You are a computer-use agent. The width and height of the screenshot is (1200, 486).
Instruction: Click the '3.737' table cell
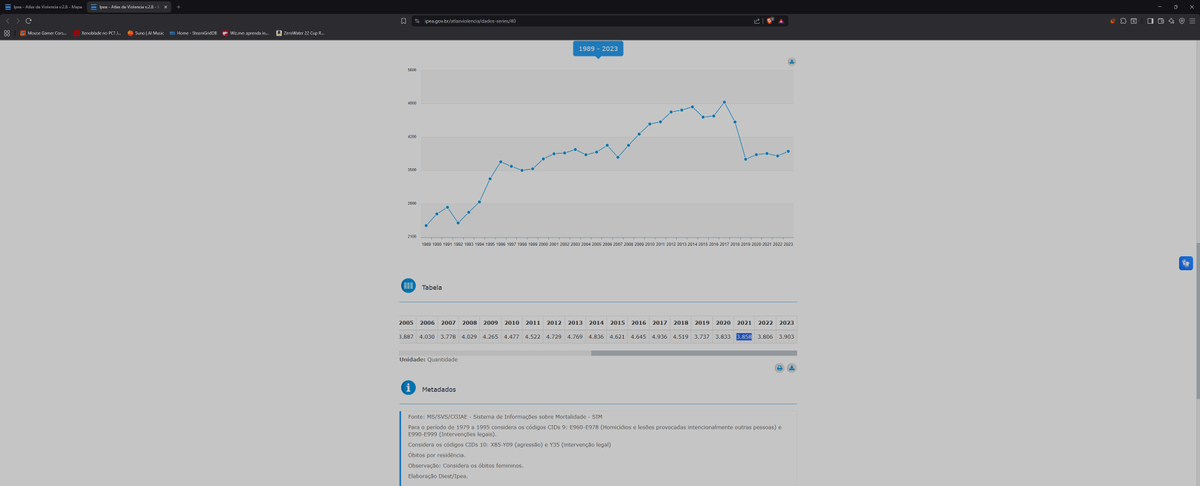click(x=702, y=337)
